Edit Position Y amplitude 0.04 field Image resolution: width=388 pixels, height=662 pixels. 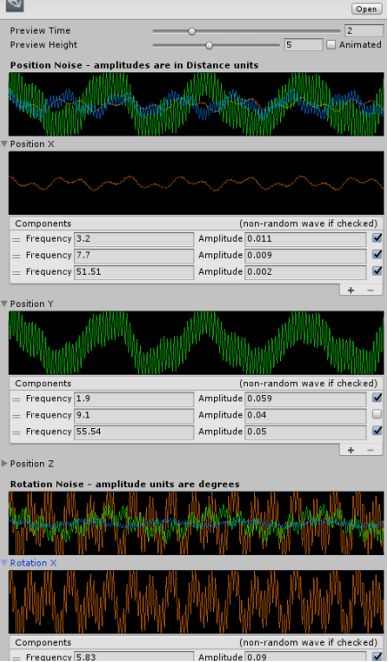tap(305, 415)
